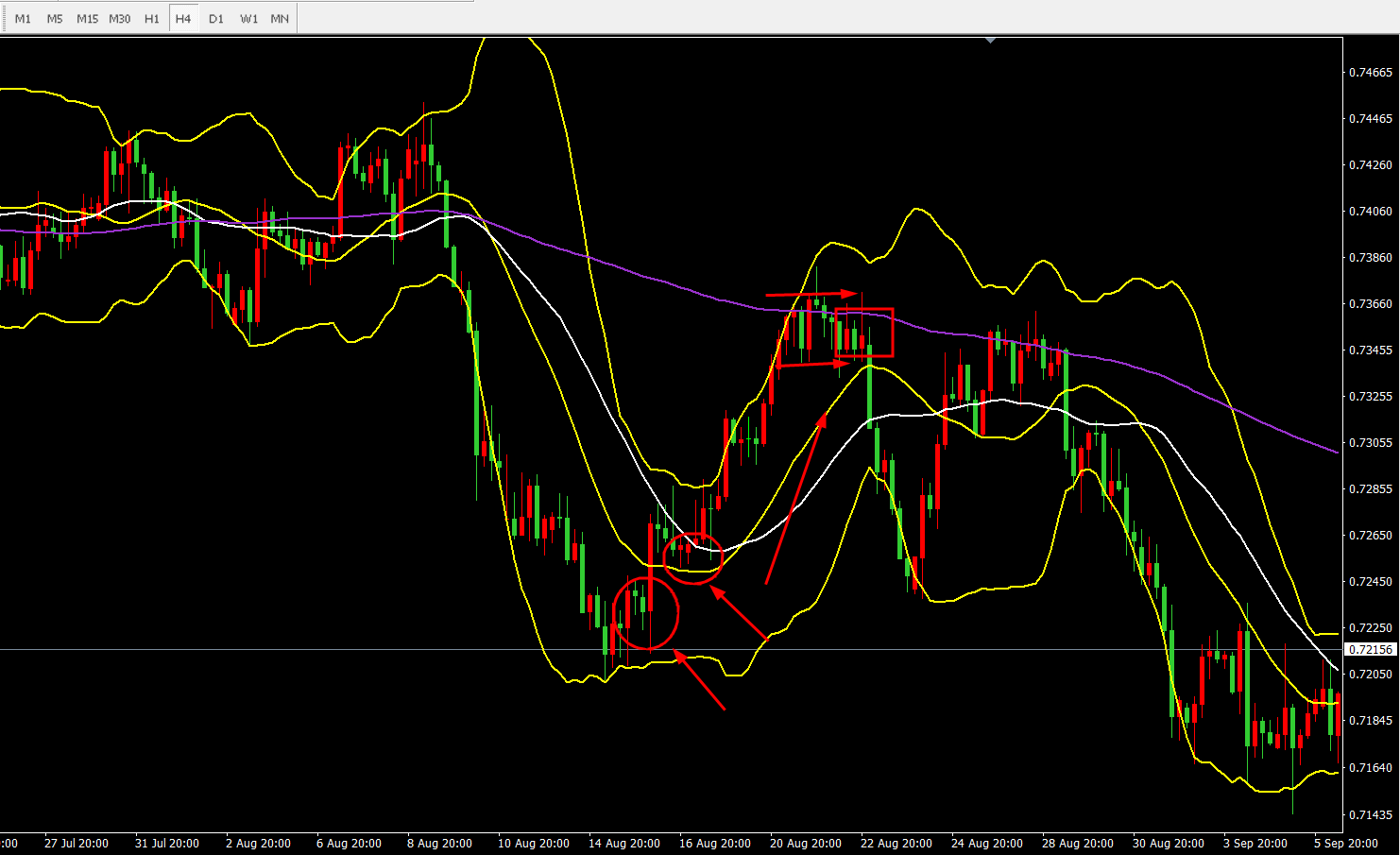
Task: Click price scale value 0.74665
Action: click(x=1370, y=72)
